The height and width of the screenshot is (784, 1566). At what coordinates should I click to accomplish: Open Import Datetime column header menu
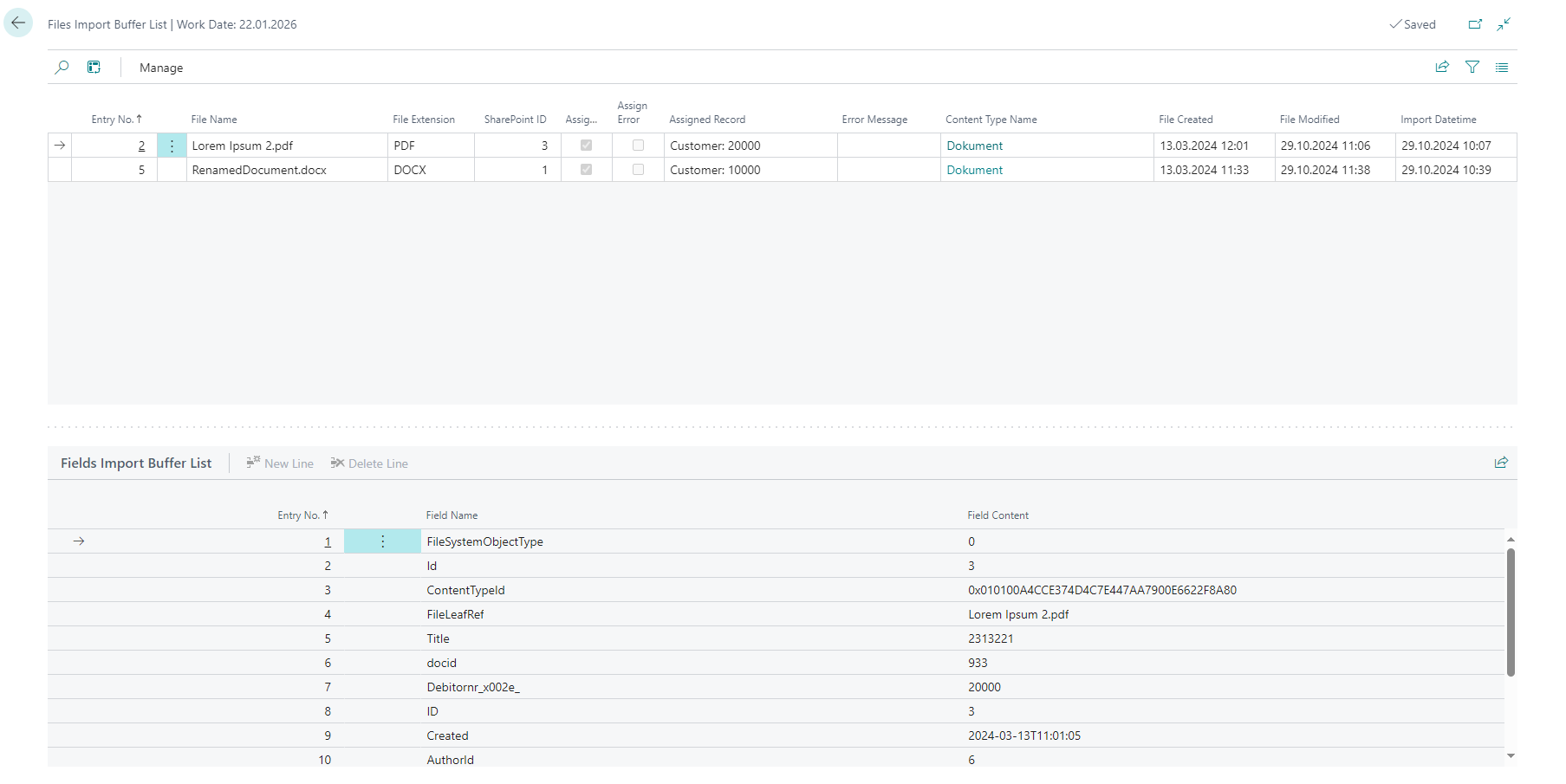pyautogui.click(x=1438, y=120)
